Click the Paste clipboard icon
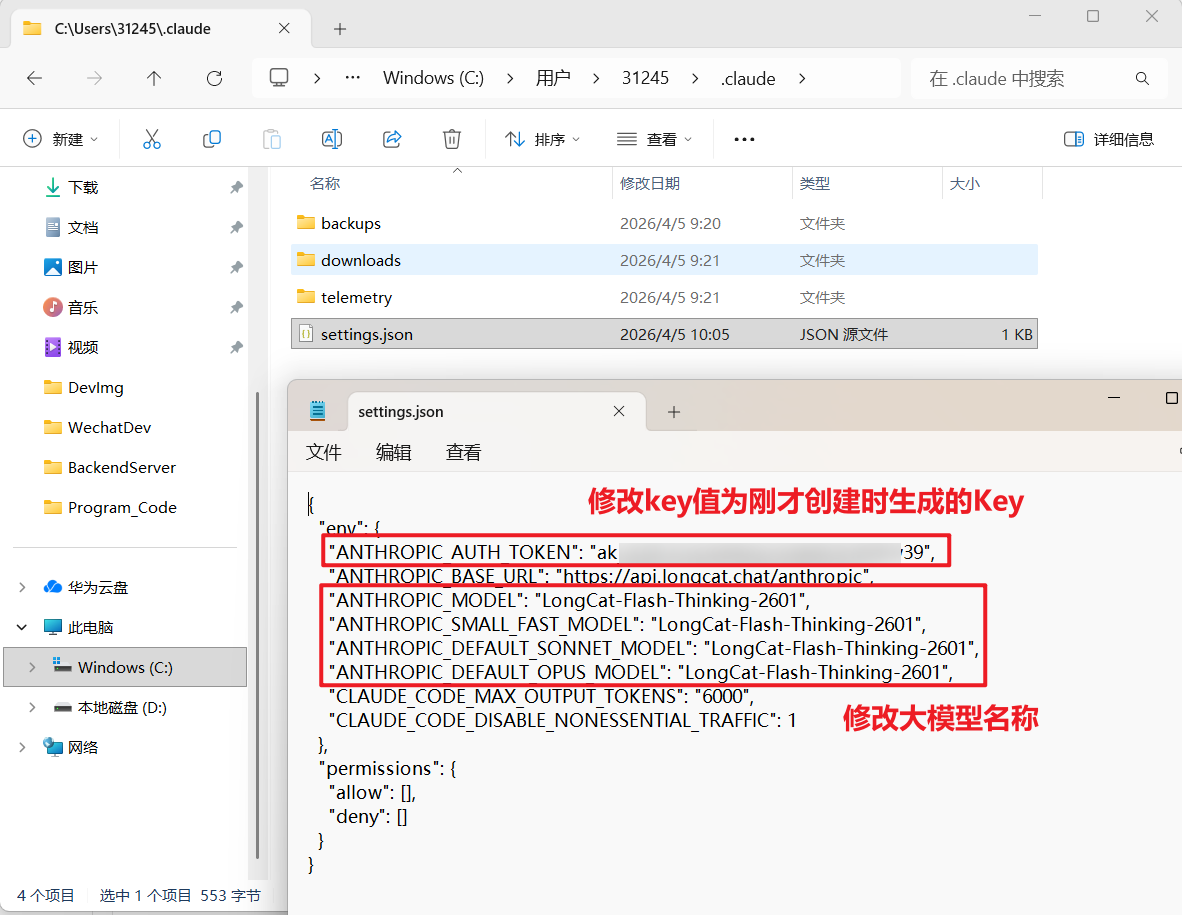 pyautogui.click(x=271, y=139)
